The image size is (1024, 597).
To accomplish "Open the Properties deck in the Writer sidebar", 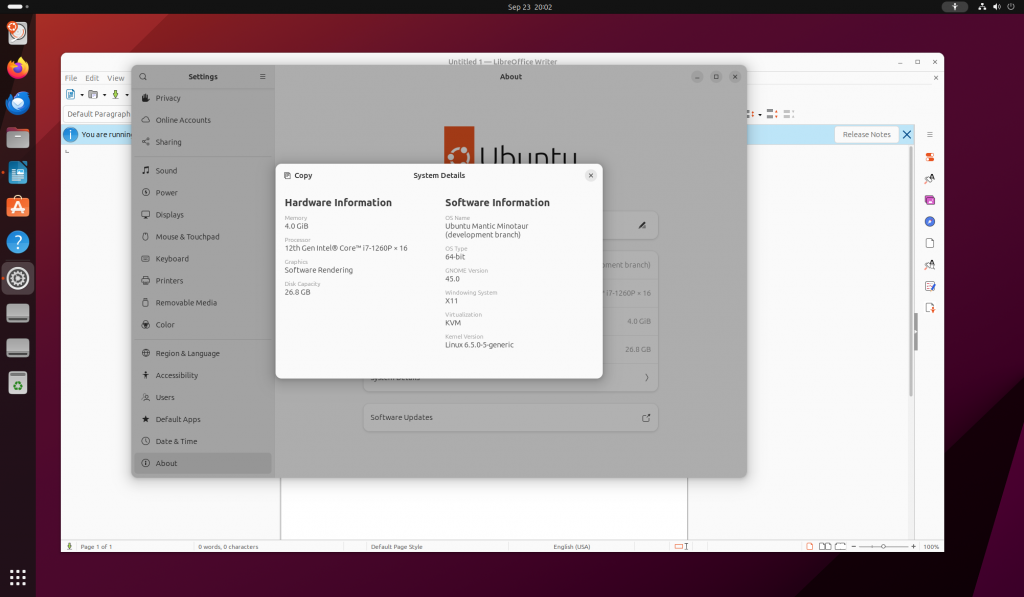I will 929,157.
